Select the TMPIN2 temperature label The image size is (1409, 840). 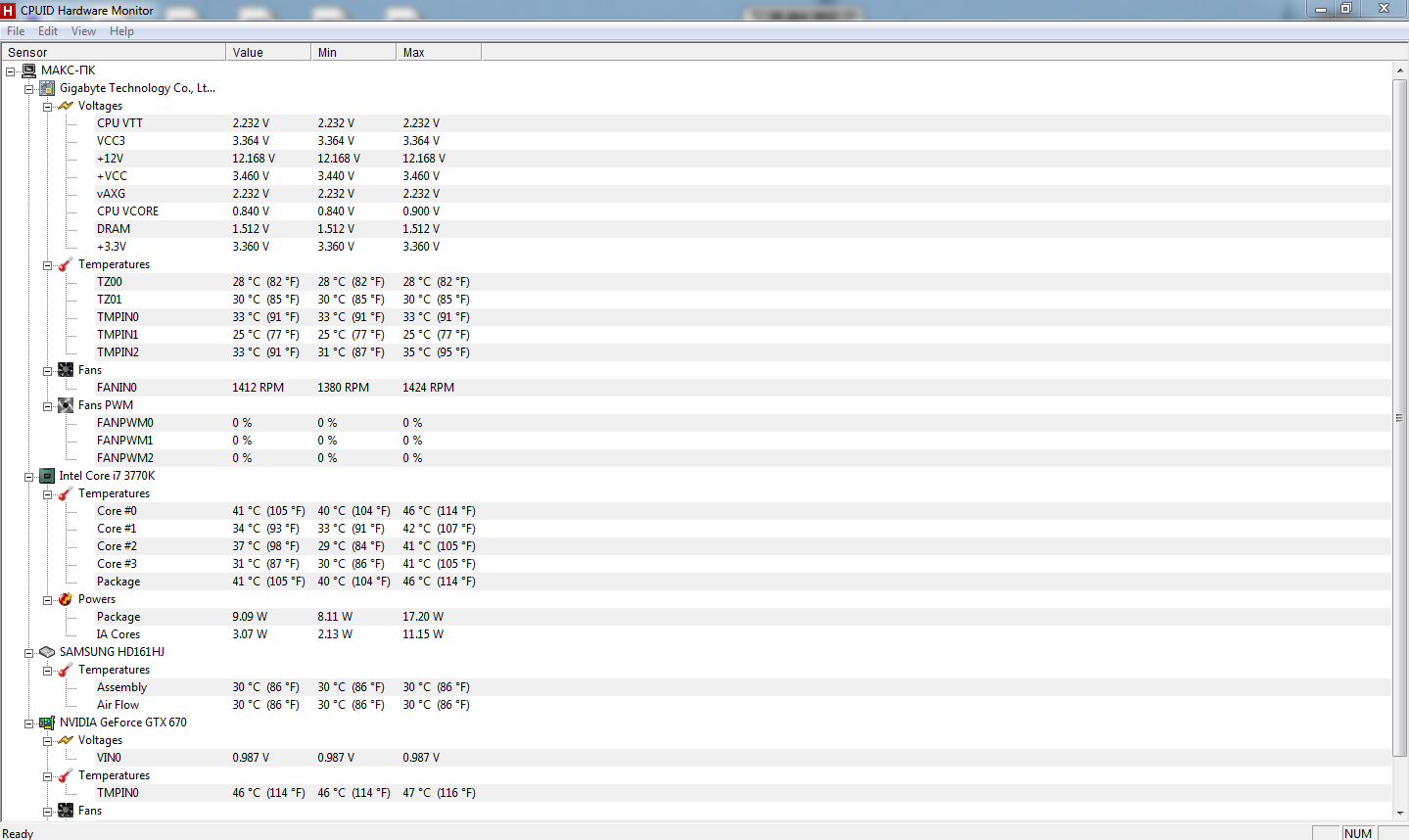117,352
